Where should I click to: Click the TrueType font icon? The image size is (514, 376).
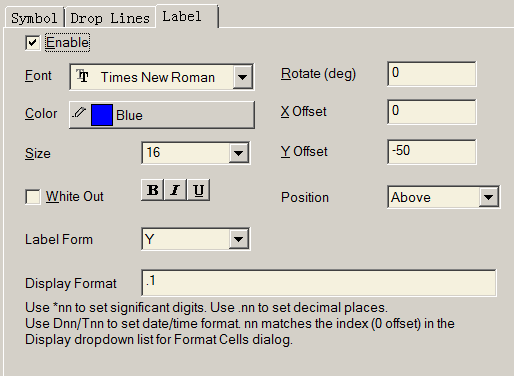coord(82,76)
